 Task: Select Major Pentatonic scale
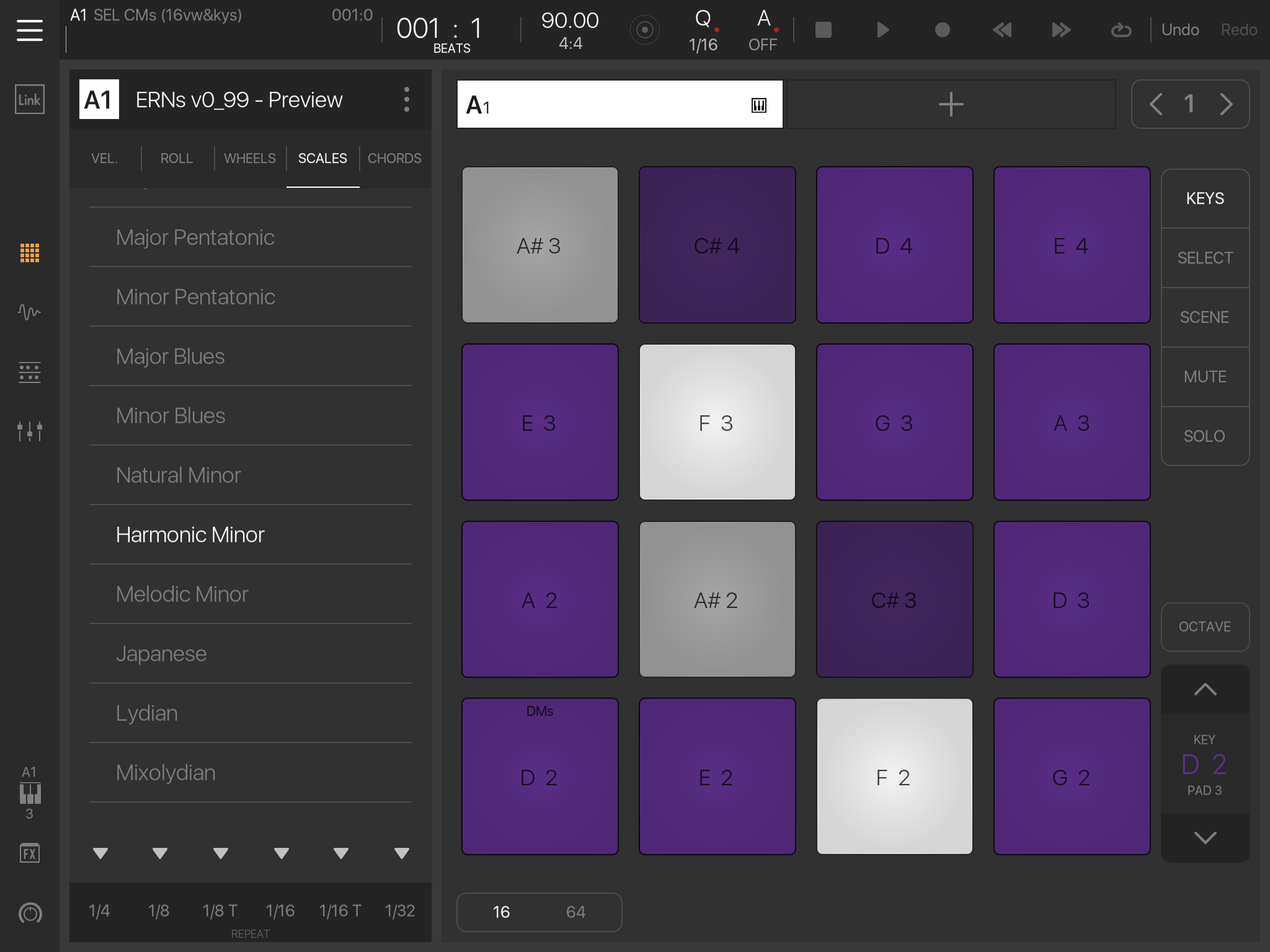pyautogui.click(x=251, y=237)
